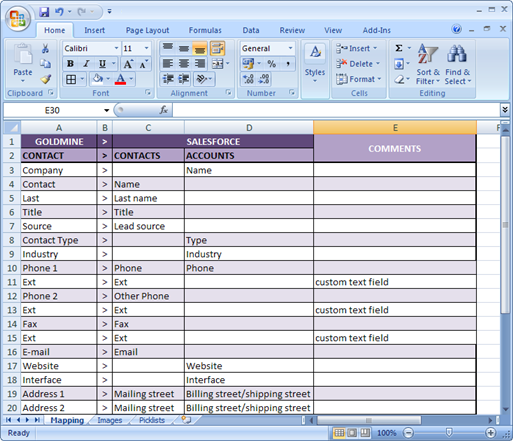The width and height of the screenshot is (513, 441).
Task: Undo the last action
Action: tap(59, 12)
